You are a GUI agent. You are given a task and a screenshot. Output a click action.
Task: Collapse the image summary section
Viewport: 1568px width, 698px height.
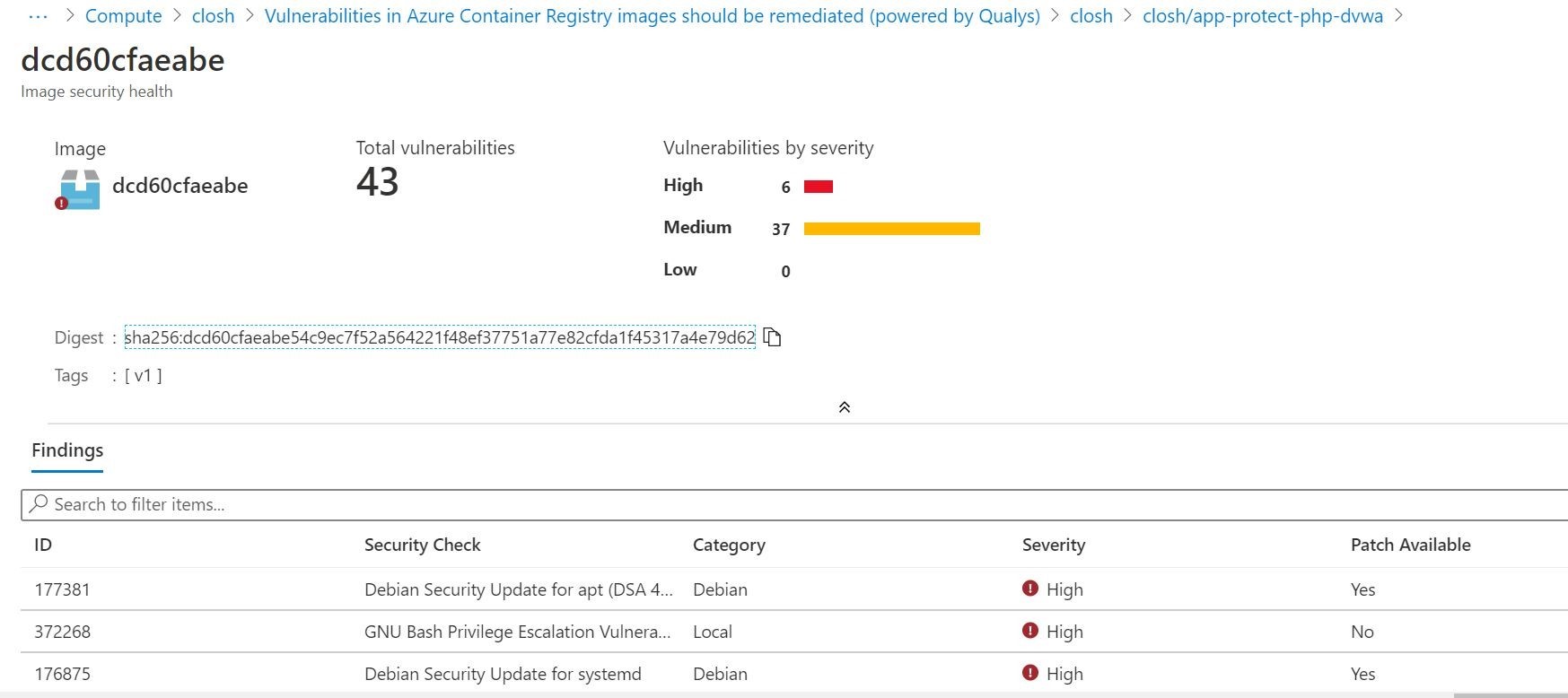[x=844, y=407]
